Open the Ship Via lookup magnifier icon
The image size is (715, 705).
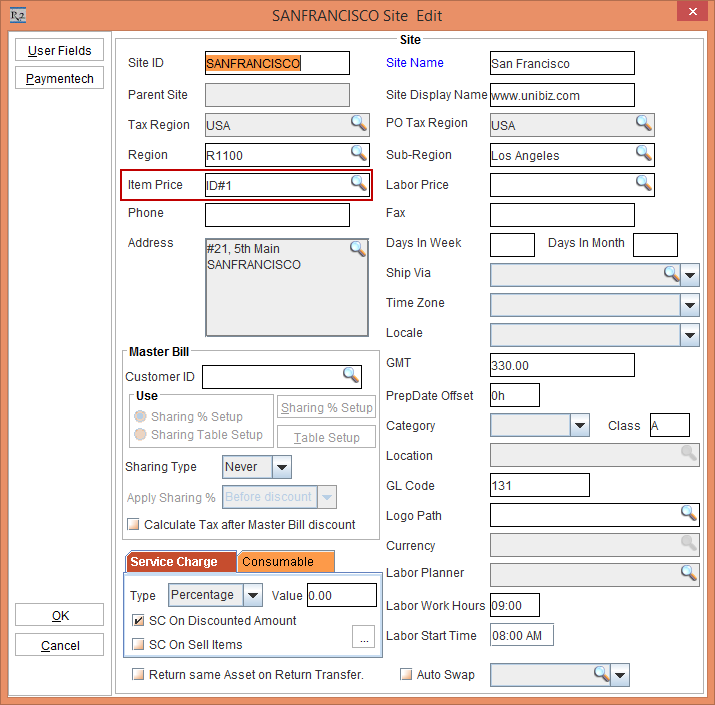click(x=672, y=274)
